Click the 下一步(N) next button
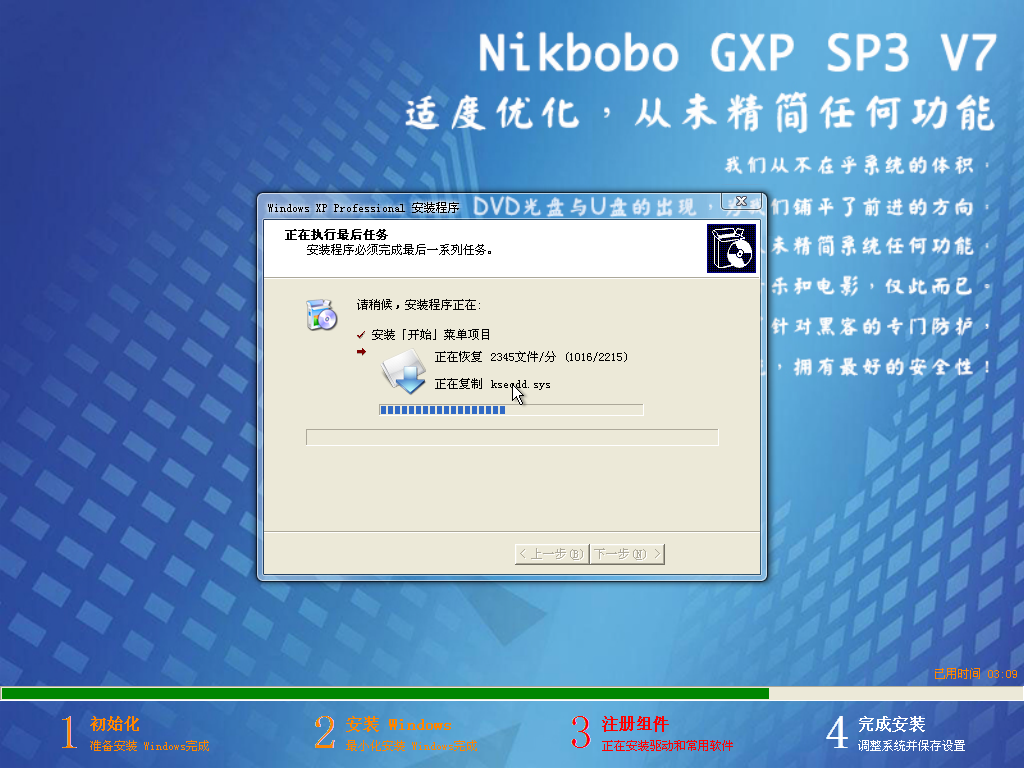 coord(627,554)
